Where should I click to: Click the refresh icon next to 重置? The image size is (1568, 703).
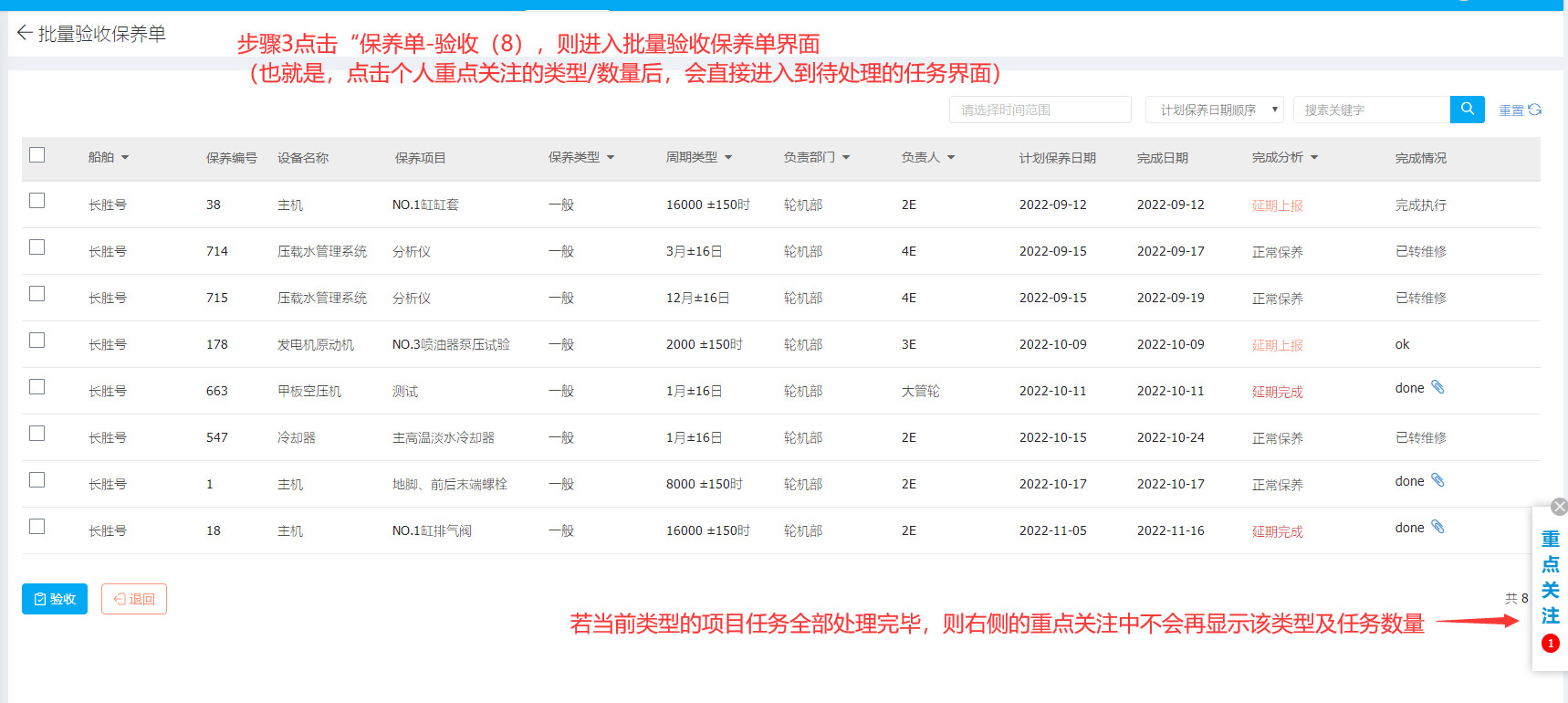point(1534,110)
